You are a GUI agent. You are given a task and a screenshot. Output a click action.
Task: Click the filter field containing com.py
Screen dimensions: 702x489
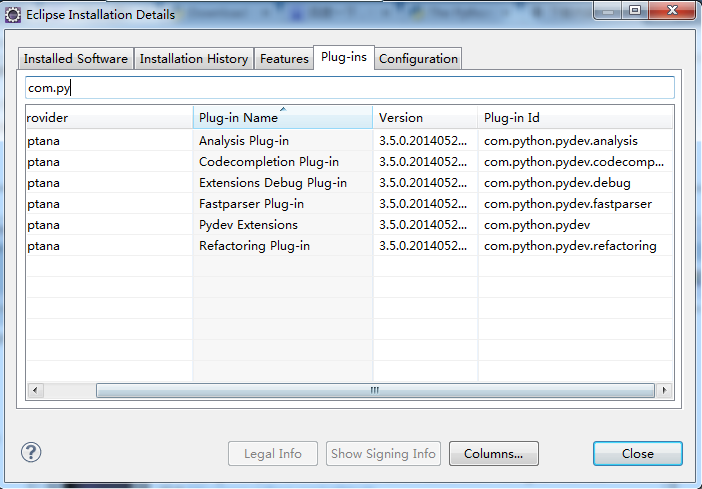coord(350,88)
